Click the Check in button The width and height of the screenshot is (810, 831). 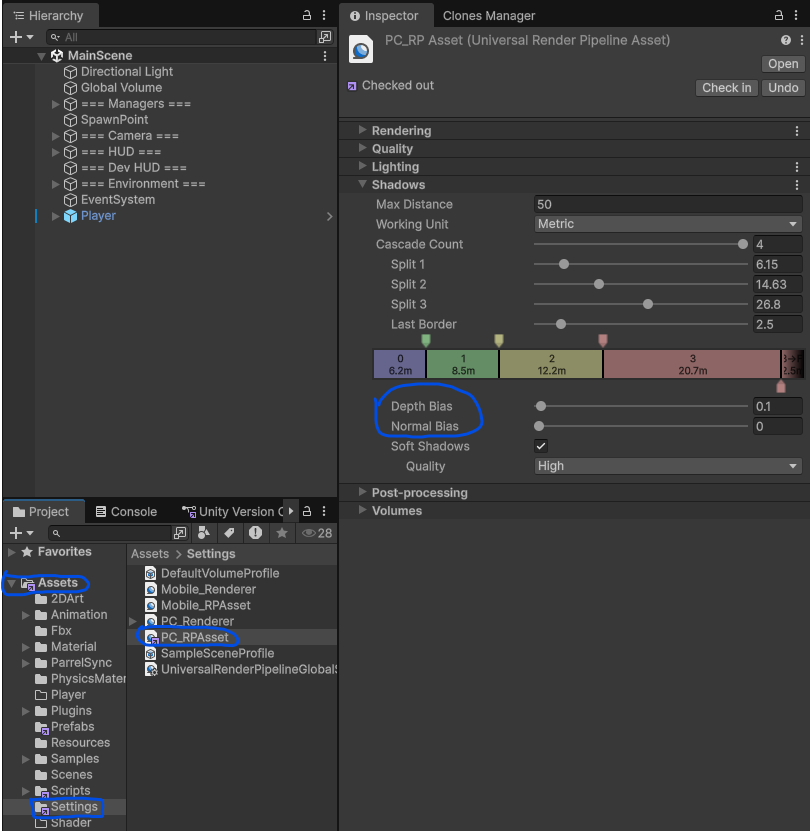point(726,88)
